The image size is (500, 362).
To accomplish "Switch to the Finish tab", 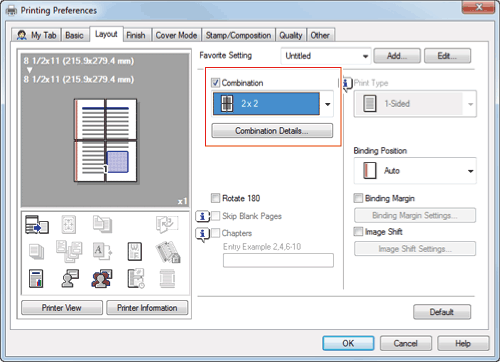I will 136,35.
